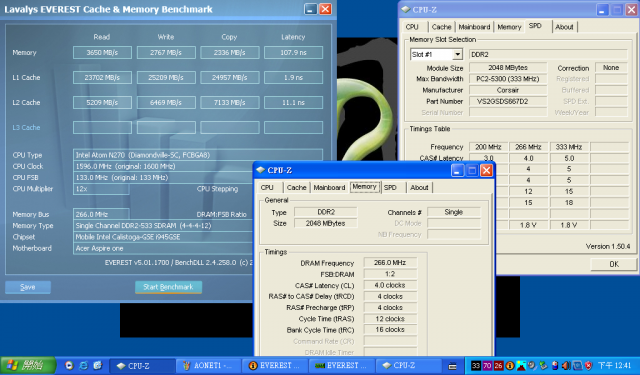
Task: Close the back CPU-Z SPD window
Action: pyautogui.click(x=631, y=10)
